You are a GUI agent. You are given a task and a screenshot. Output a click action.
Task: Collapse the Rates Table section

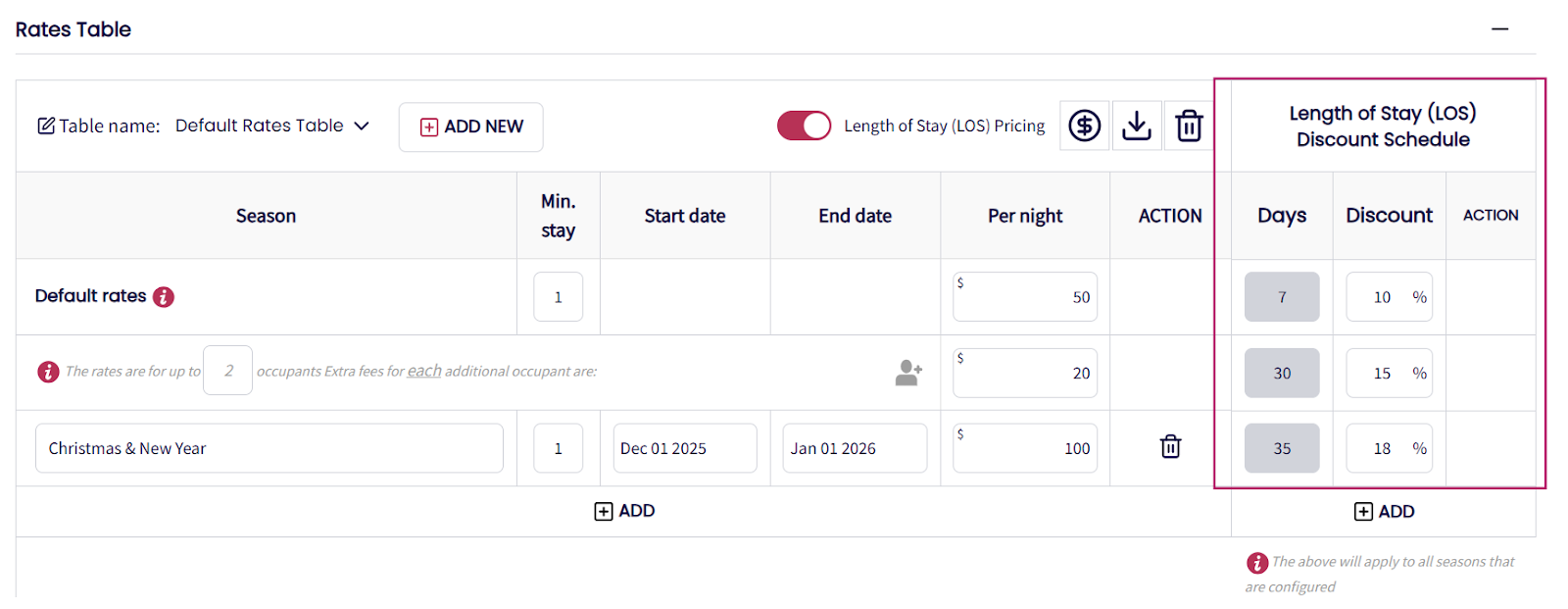point(1499,29)
